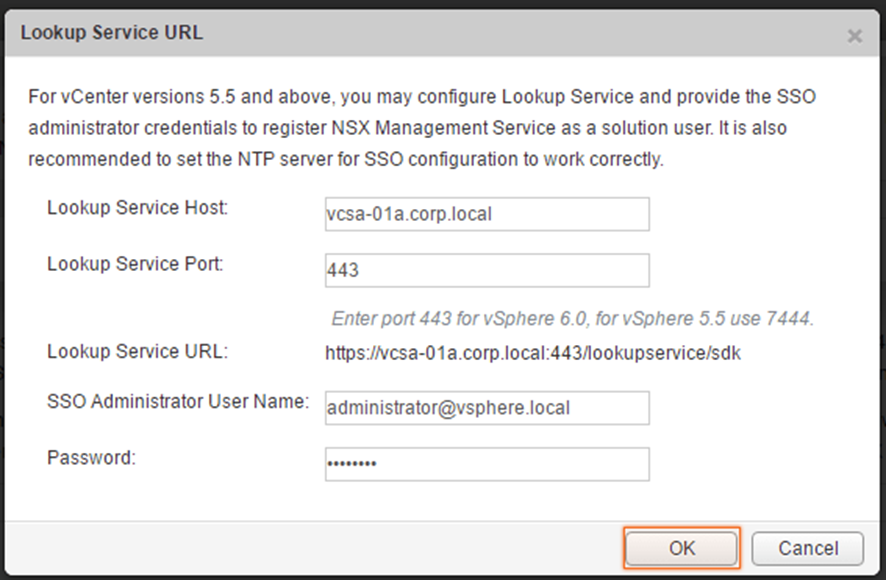This screenshot has height=580, width=886.
Task: Click the 'Lookup Service Port:' label
Action: pos(135,264)
